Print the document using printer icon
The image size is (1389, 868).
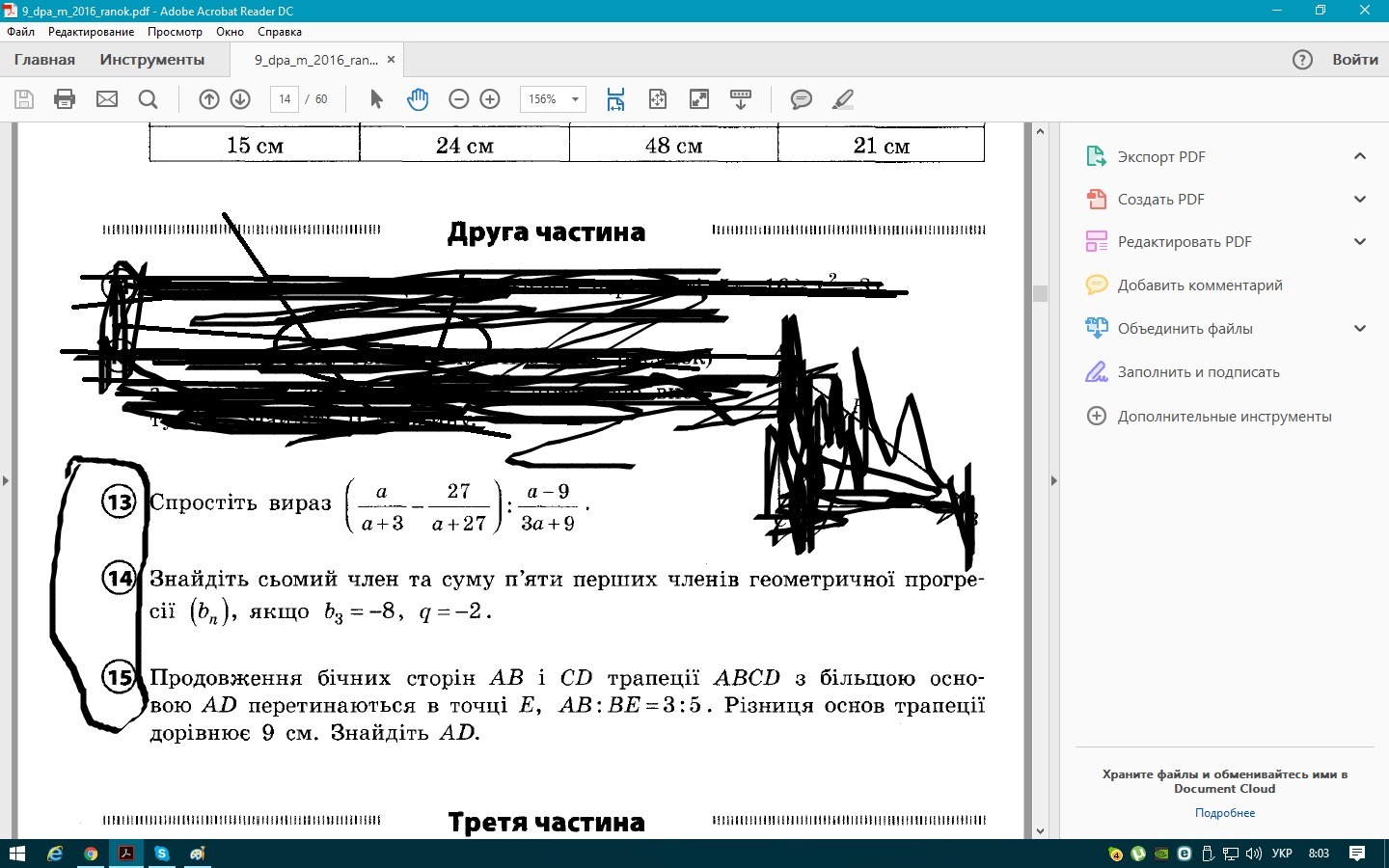pyautogui.click(x=65, y=99)
